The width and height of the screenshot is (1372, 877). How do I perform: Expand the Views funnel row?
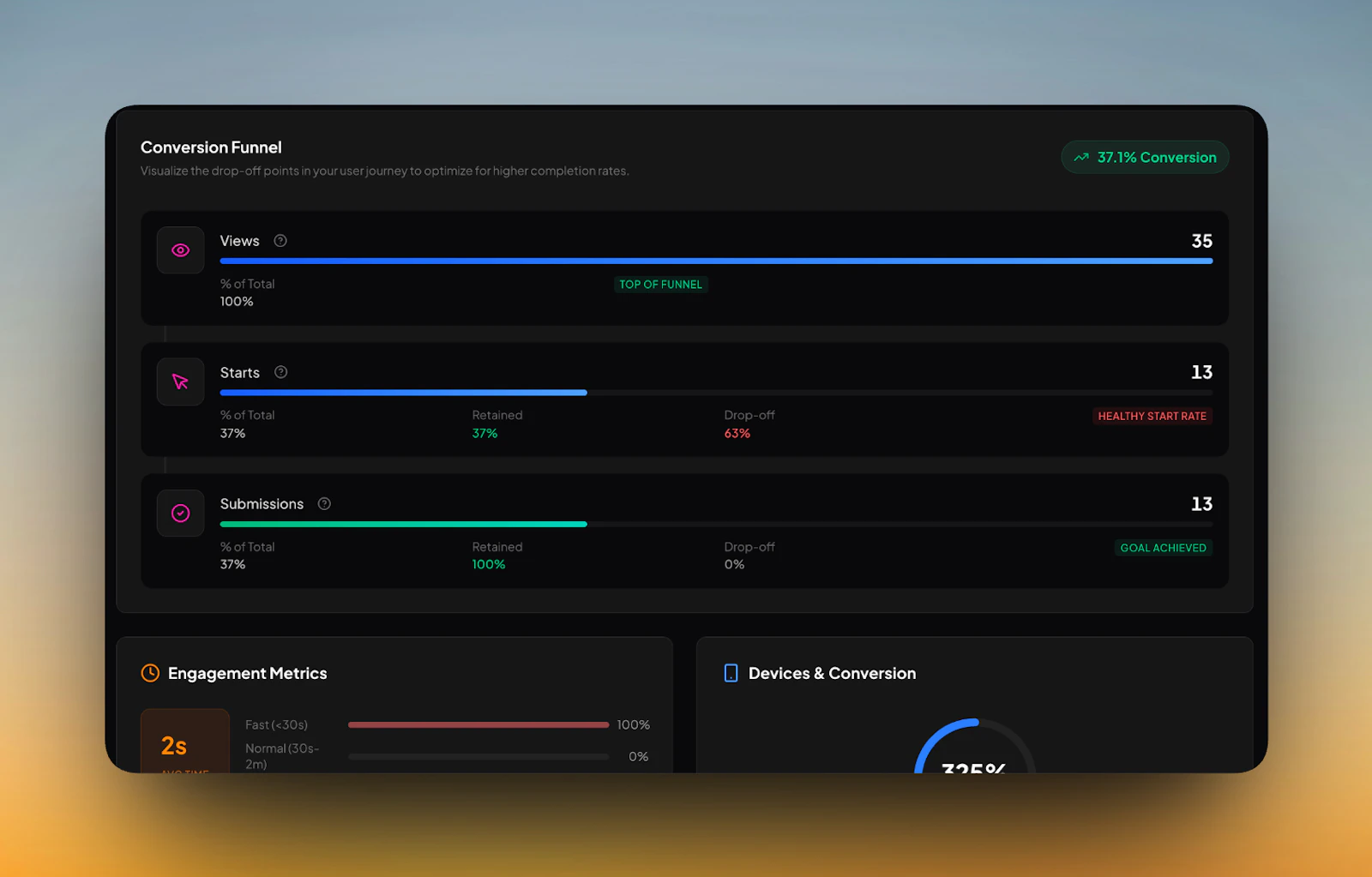(686, 268)
